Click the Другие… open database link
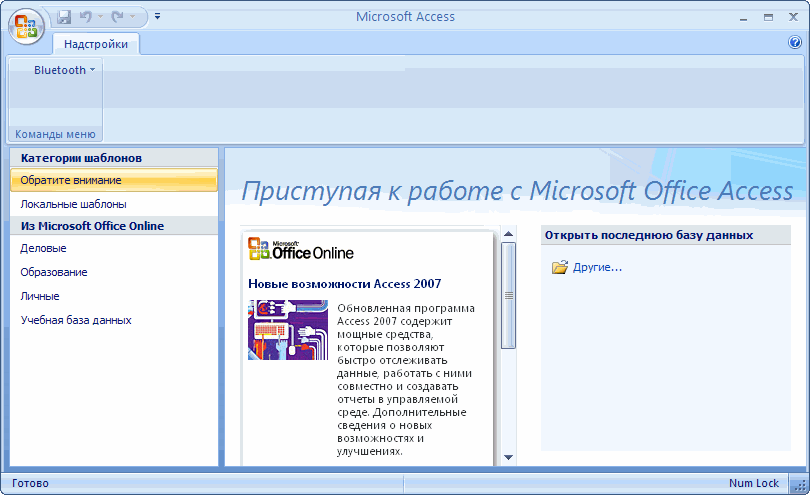This screenshot has height=495, width=810. [x=597, y=267]
